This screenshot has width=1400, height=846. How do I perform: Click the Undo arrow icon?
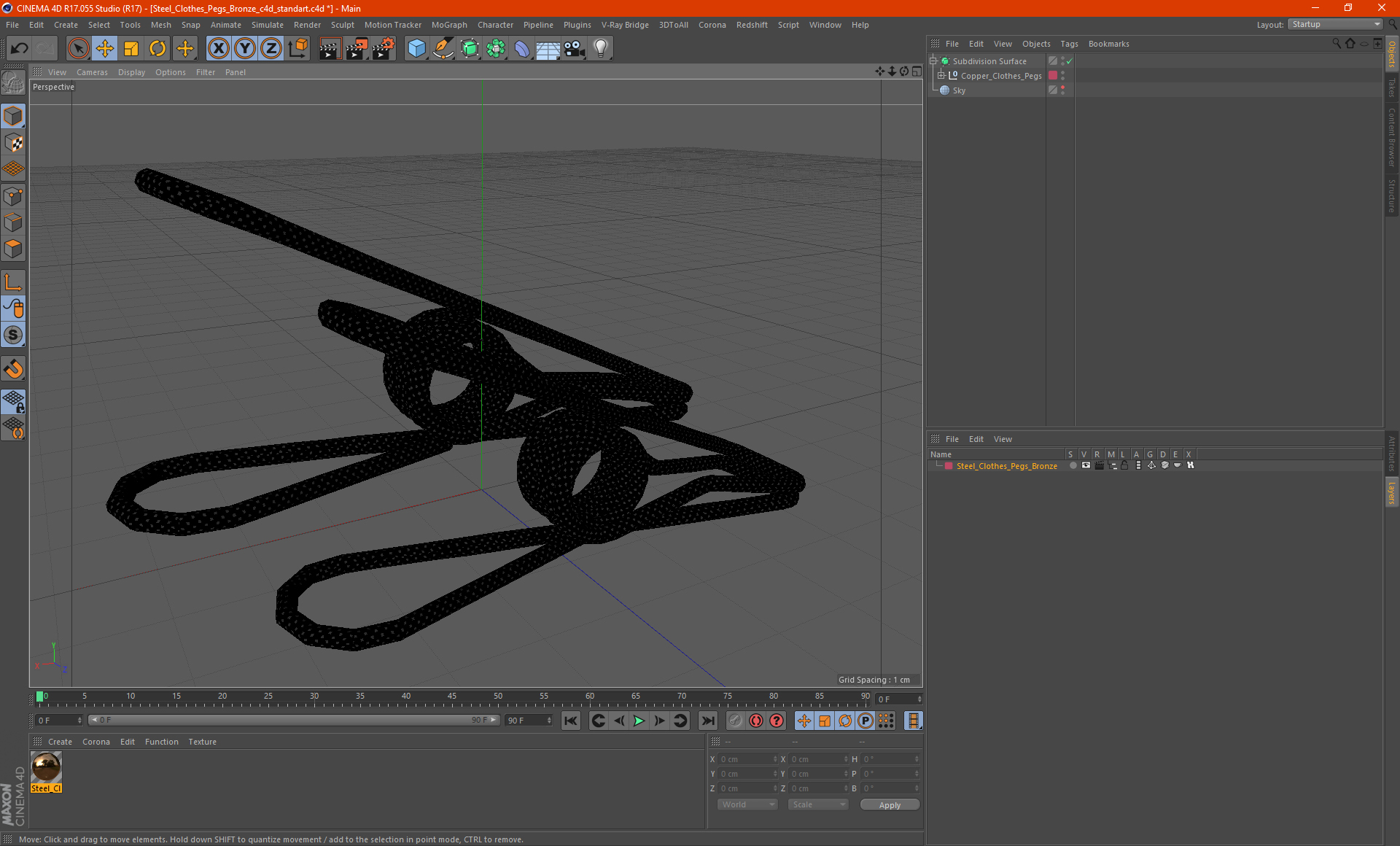20,49
